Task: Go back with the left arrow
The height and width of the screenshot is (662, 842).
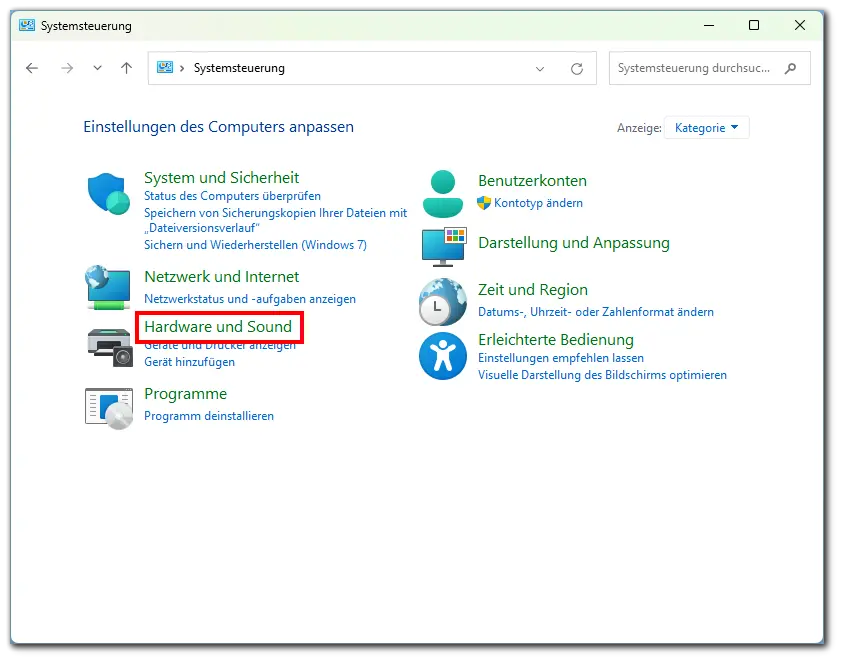Action: click(32, 68)
